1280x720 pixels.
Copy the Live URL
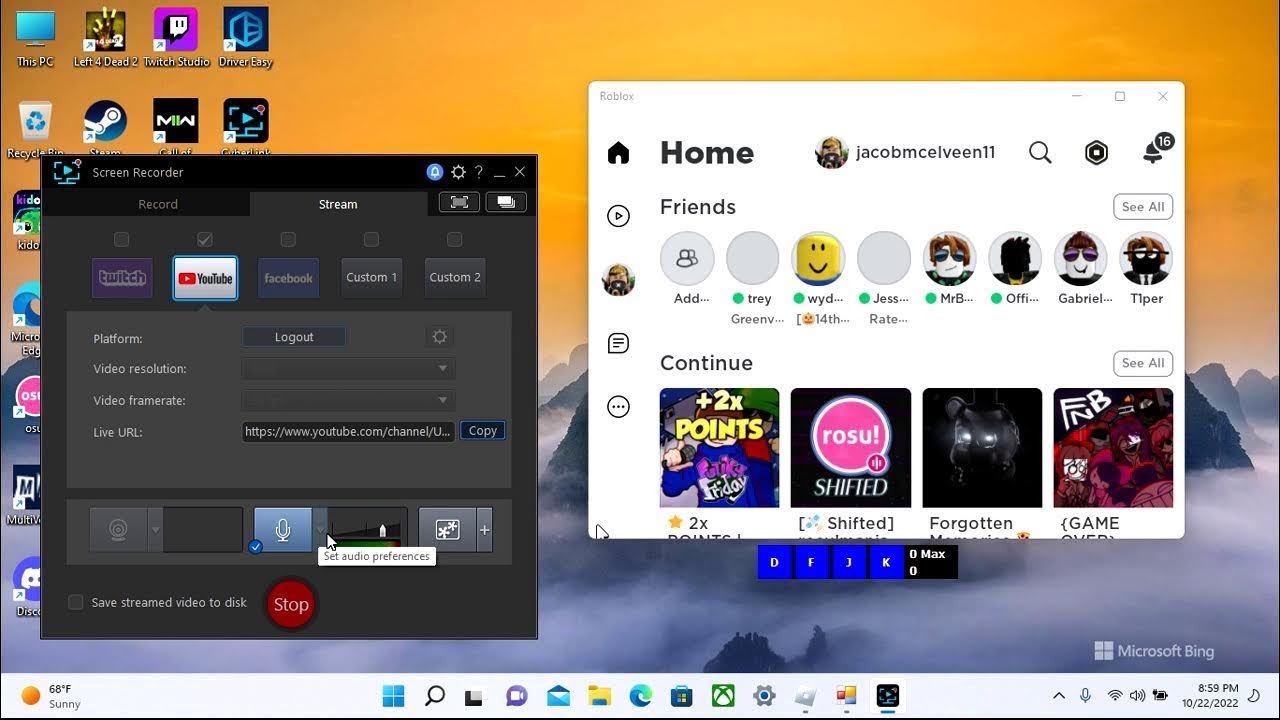click(483, 431)
